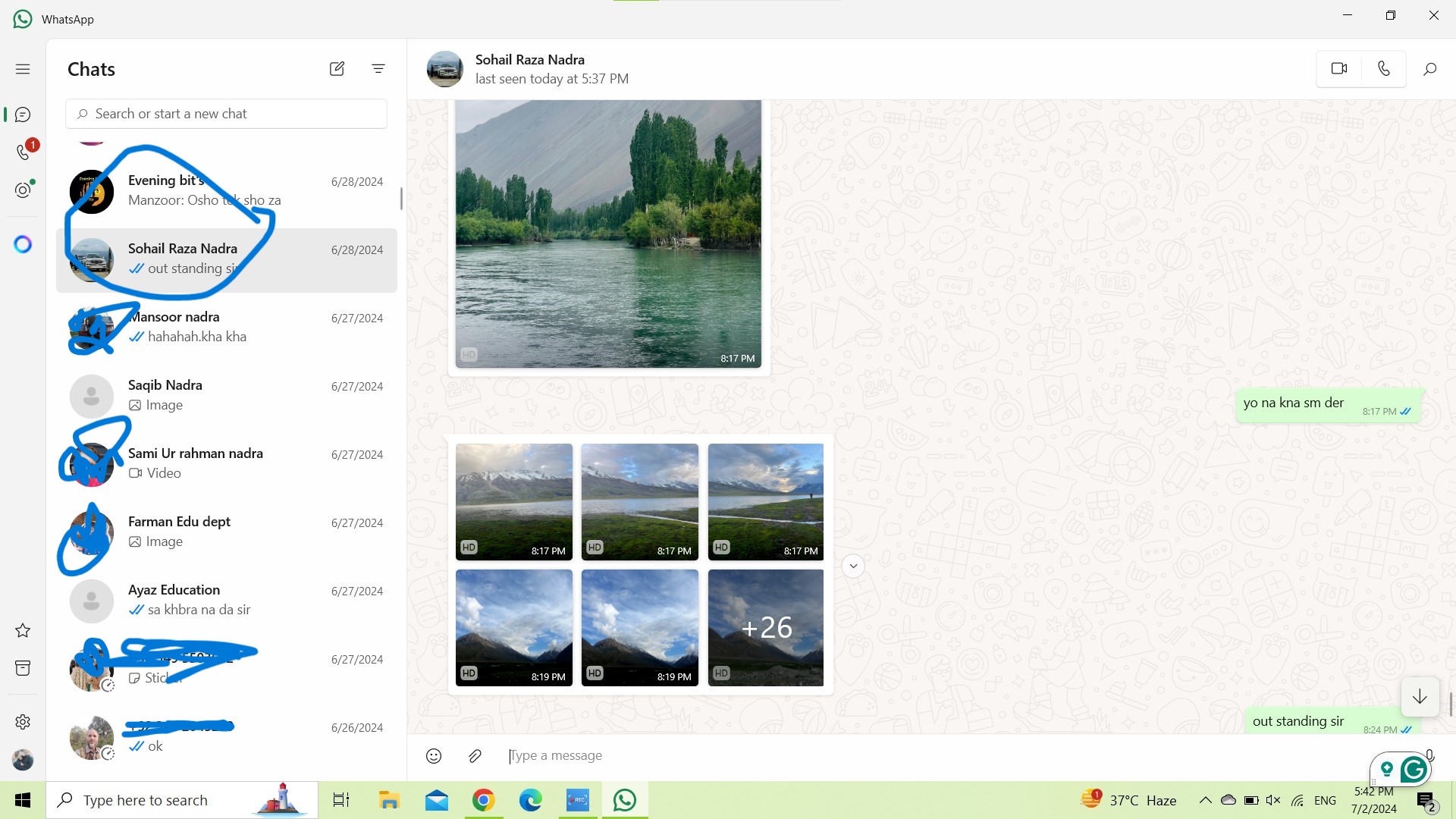Switch input language ENG indicator
1456x819 pixels.
click(1325, 800)
